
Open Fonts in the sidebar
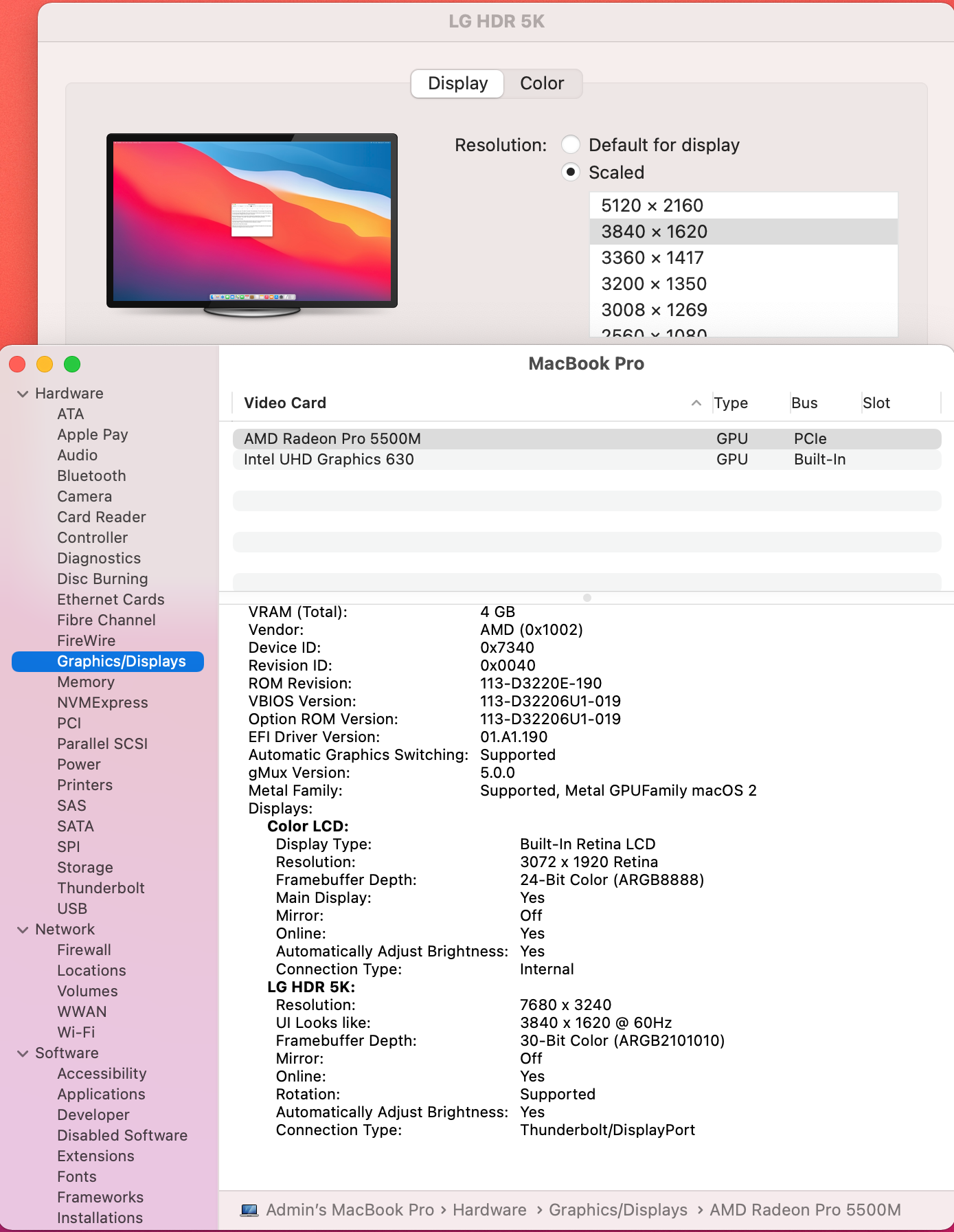(77, 1177)
